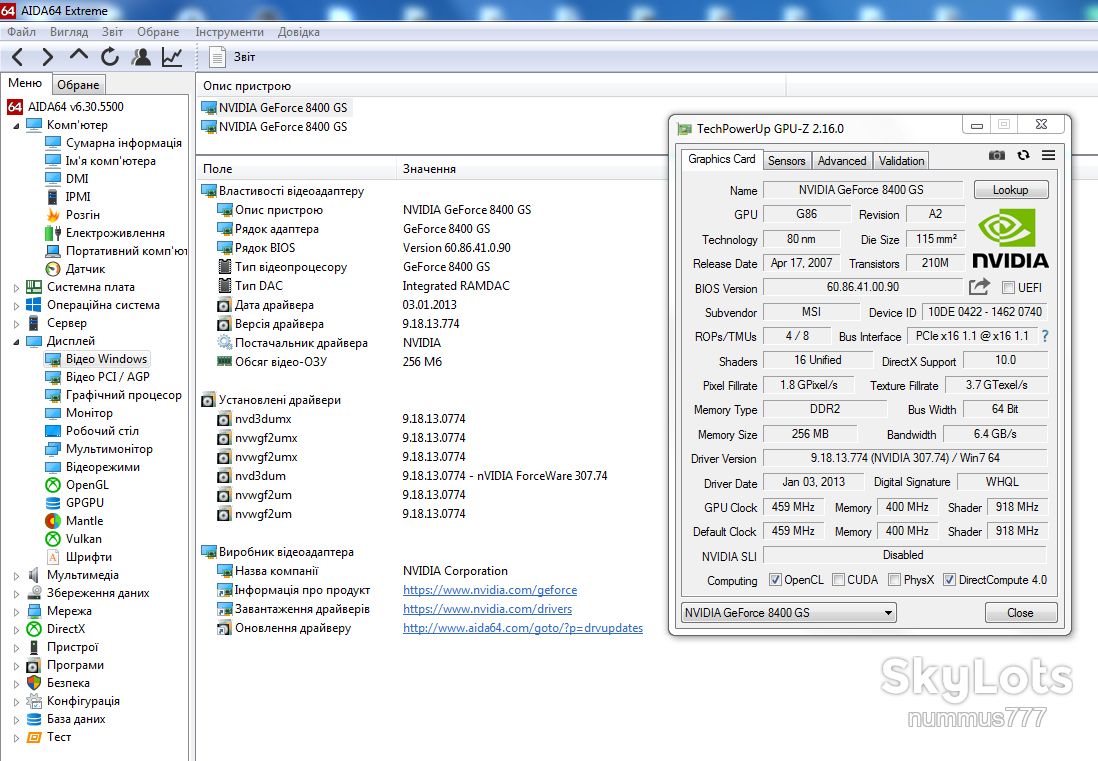This screenshot has width=1098, height=761.
Task: Switch to the Sensors tab in GPU-Z
Action: click(x=786, y=160)
